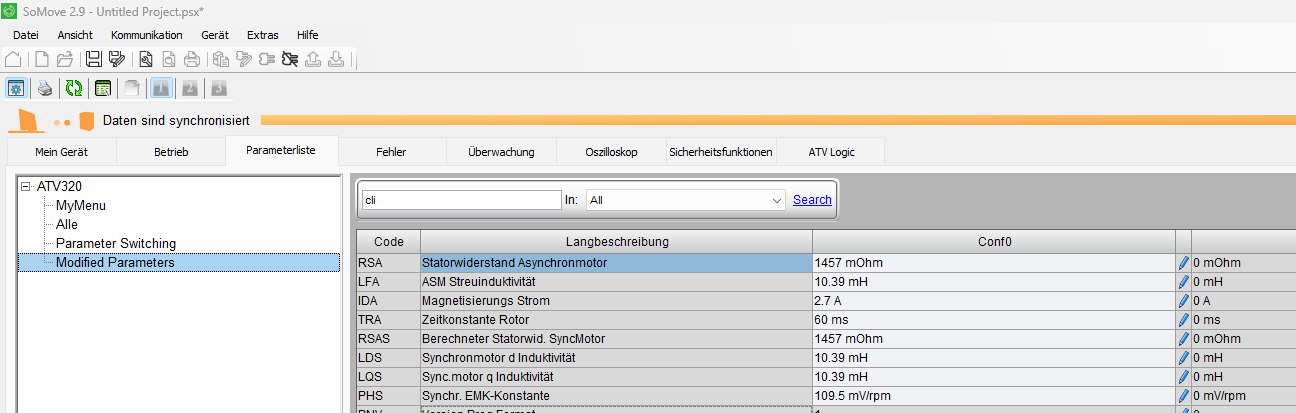Open the Kommunikation menu
Screen dimensions: 1296x413
click(147, 35)
